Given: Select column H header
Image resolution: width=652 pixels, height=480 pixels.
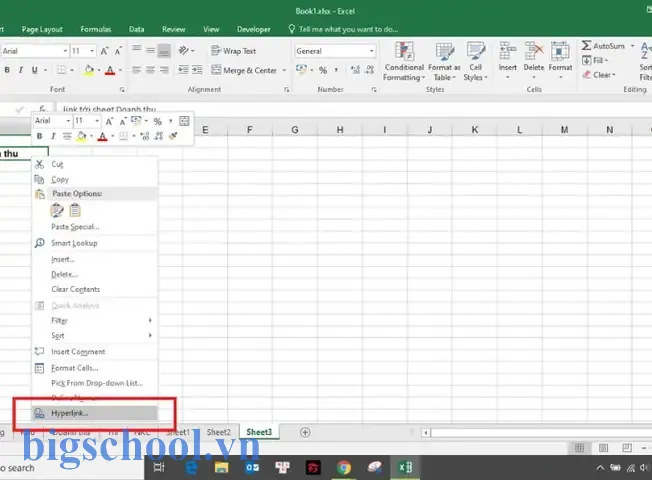Looking at the screenshot, I should click(x=340, y=130).
